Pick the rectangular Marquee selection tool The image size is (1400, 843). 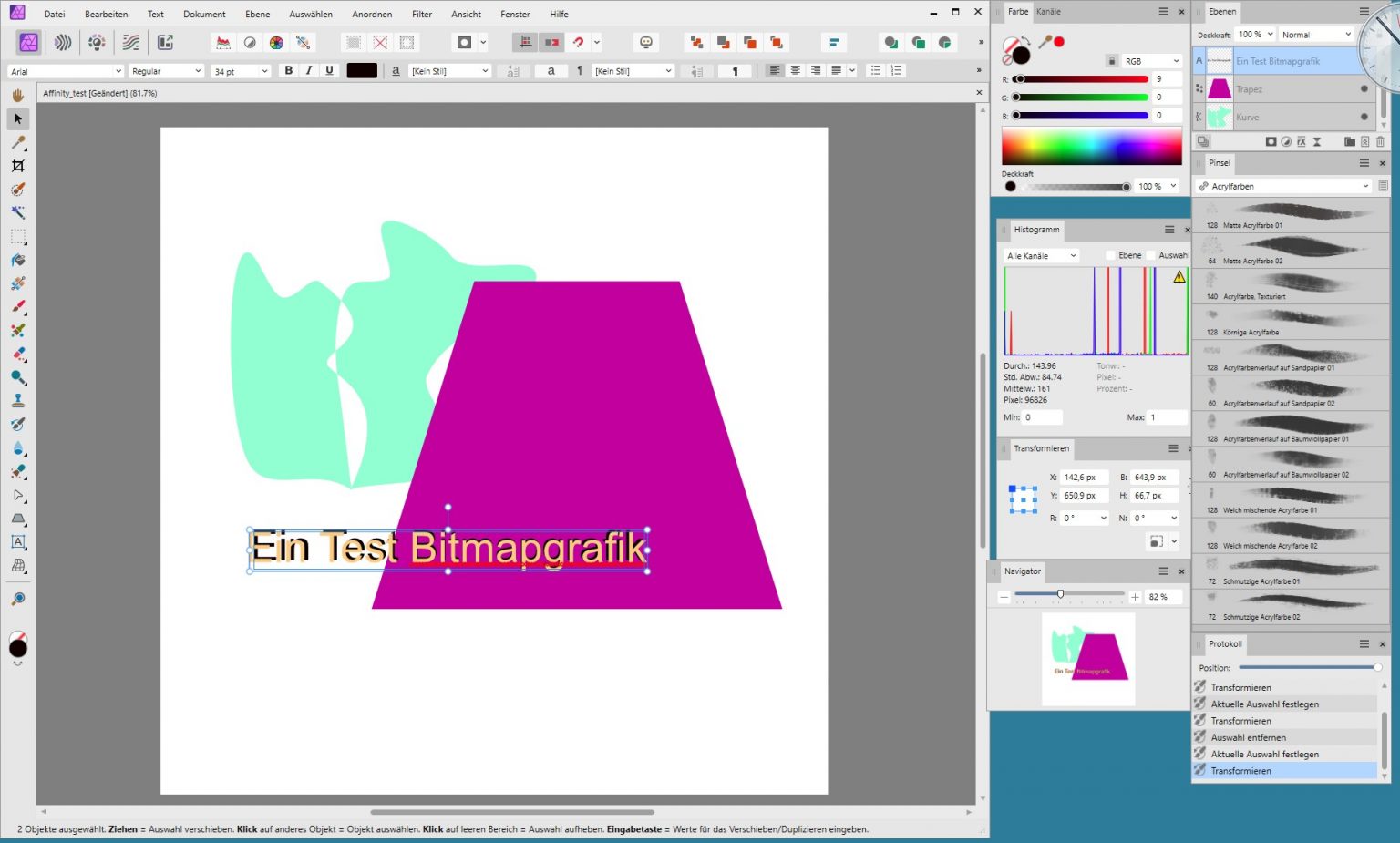[x=18, y=237]
